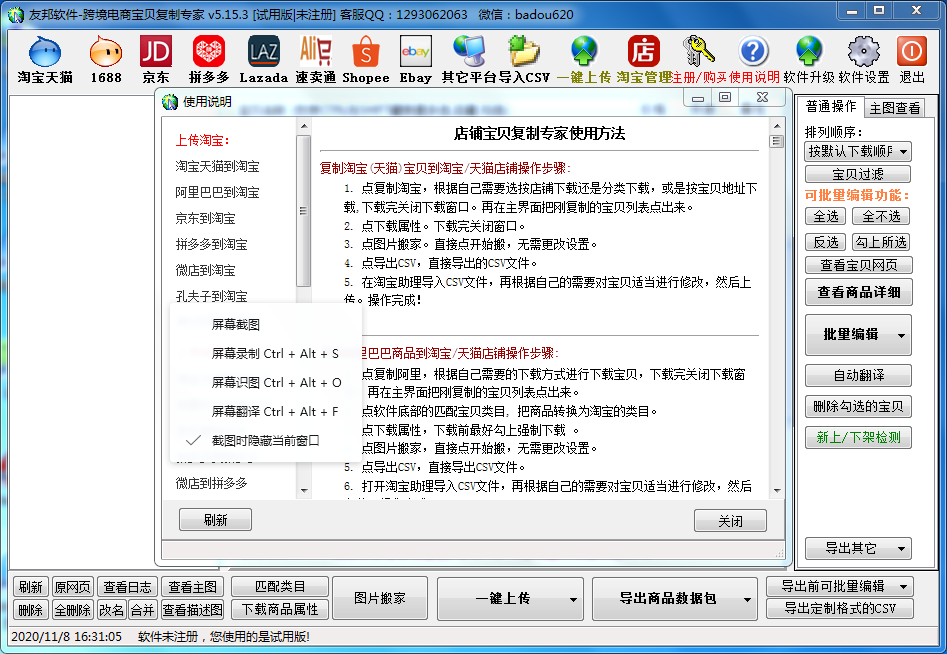Open the 淘宝天猫 platform icon
Viewport: 947px width, 654px height.
pyautogui.click(x=44, y=59)
